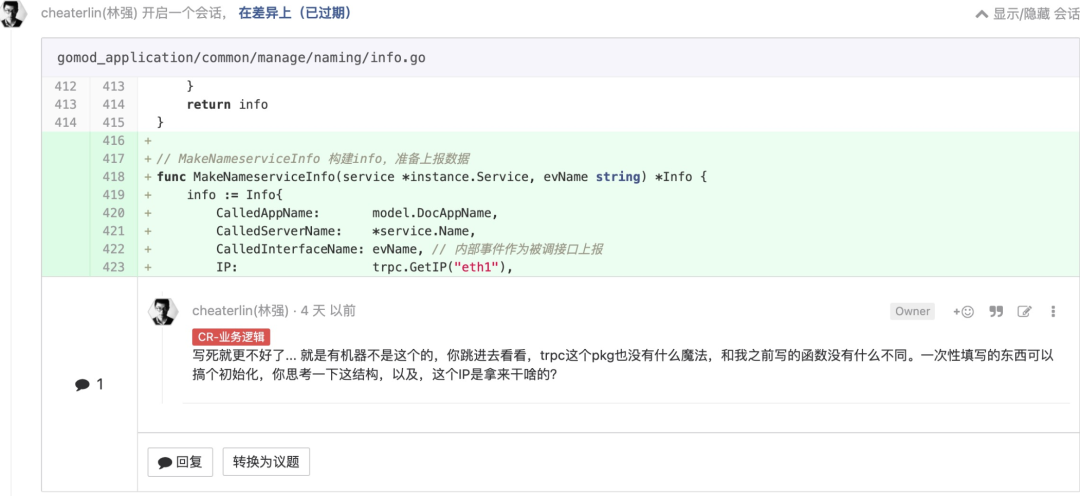Click the top-left author avatar
Screen dimensions: 1080x496
(x=13, y=14)
